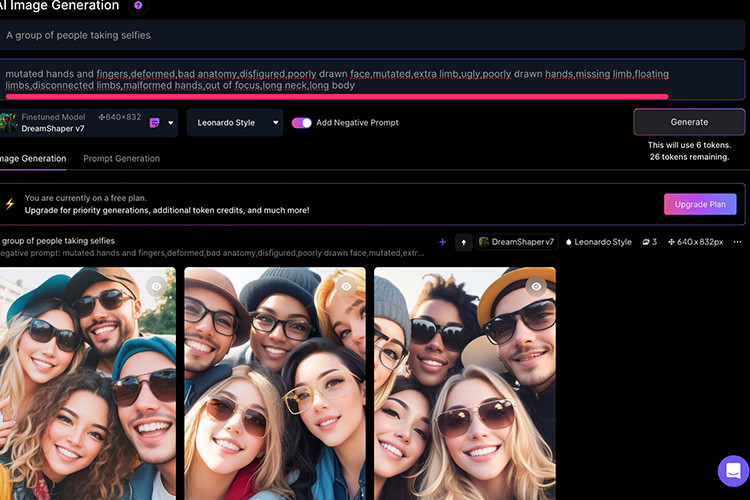Click the truncated negative prompt text under the generation title
Viewport: 750px width, 500px height.
coord(212,253)
